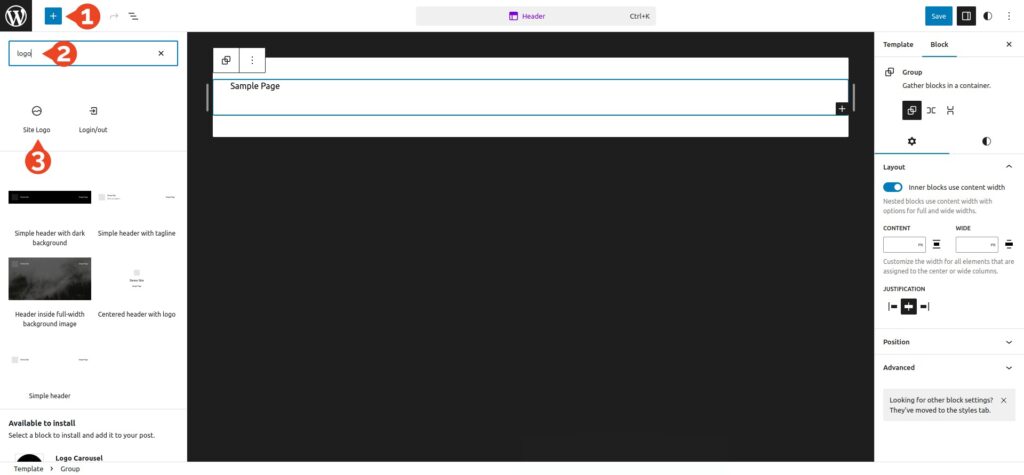The width and height of the screenshot is (1024, 475).
Task: Open the block Styles tab in sidebar
Action: point(986,142)
